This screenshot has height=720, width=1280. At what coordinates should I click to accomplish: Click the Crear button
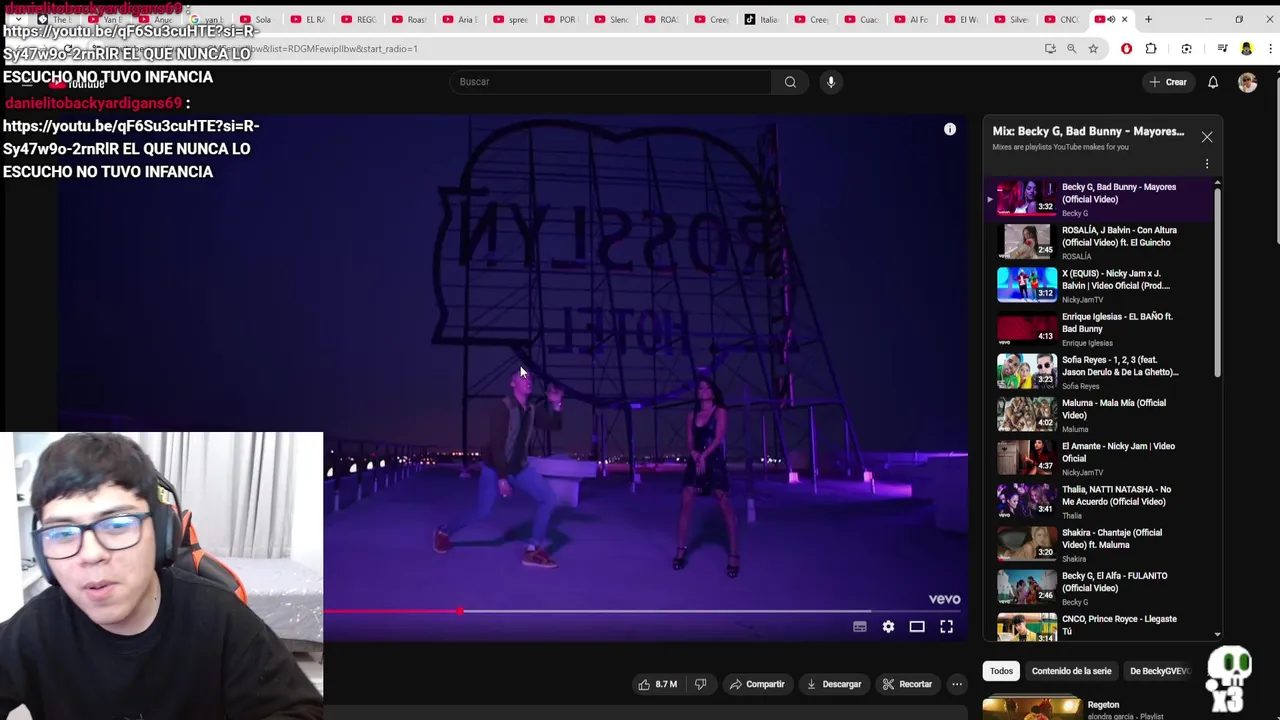(1168, 82)
